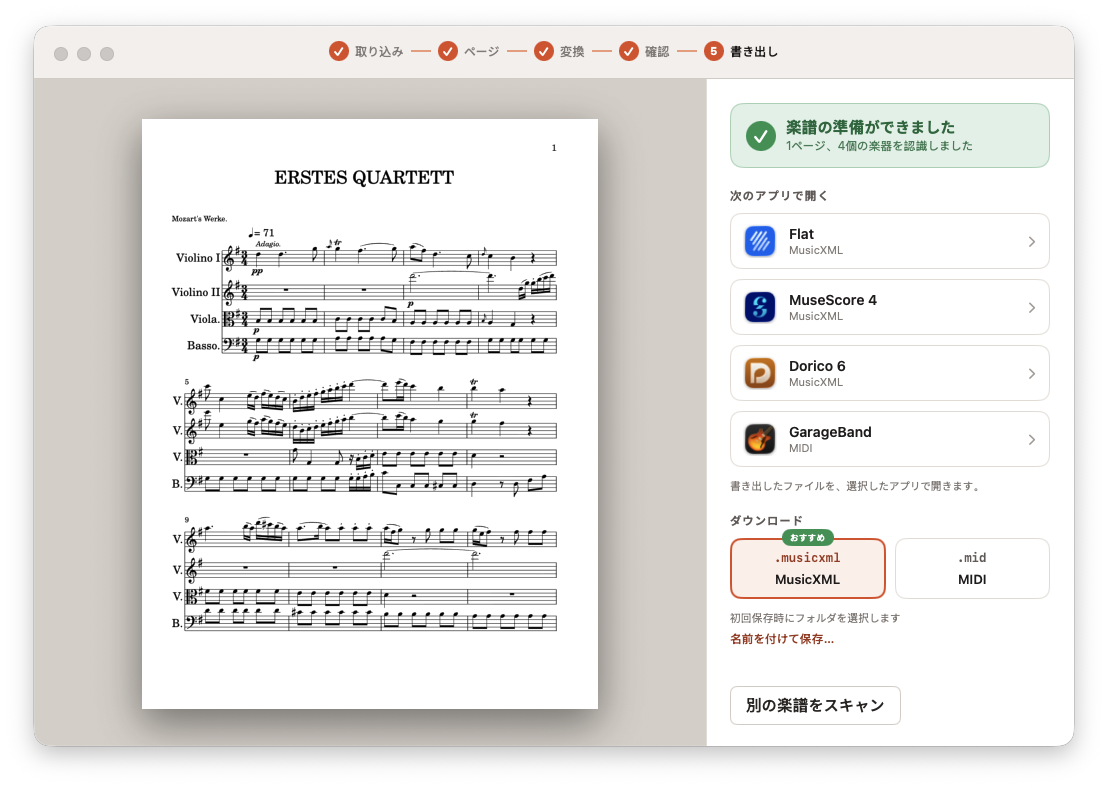Click the step 5 number badge

point(714,51)
